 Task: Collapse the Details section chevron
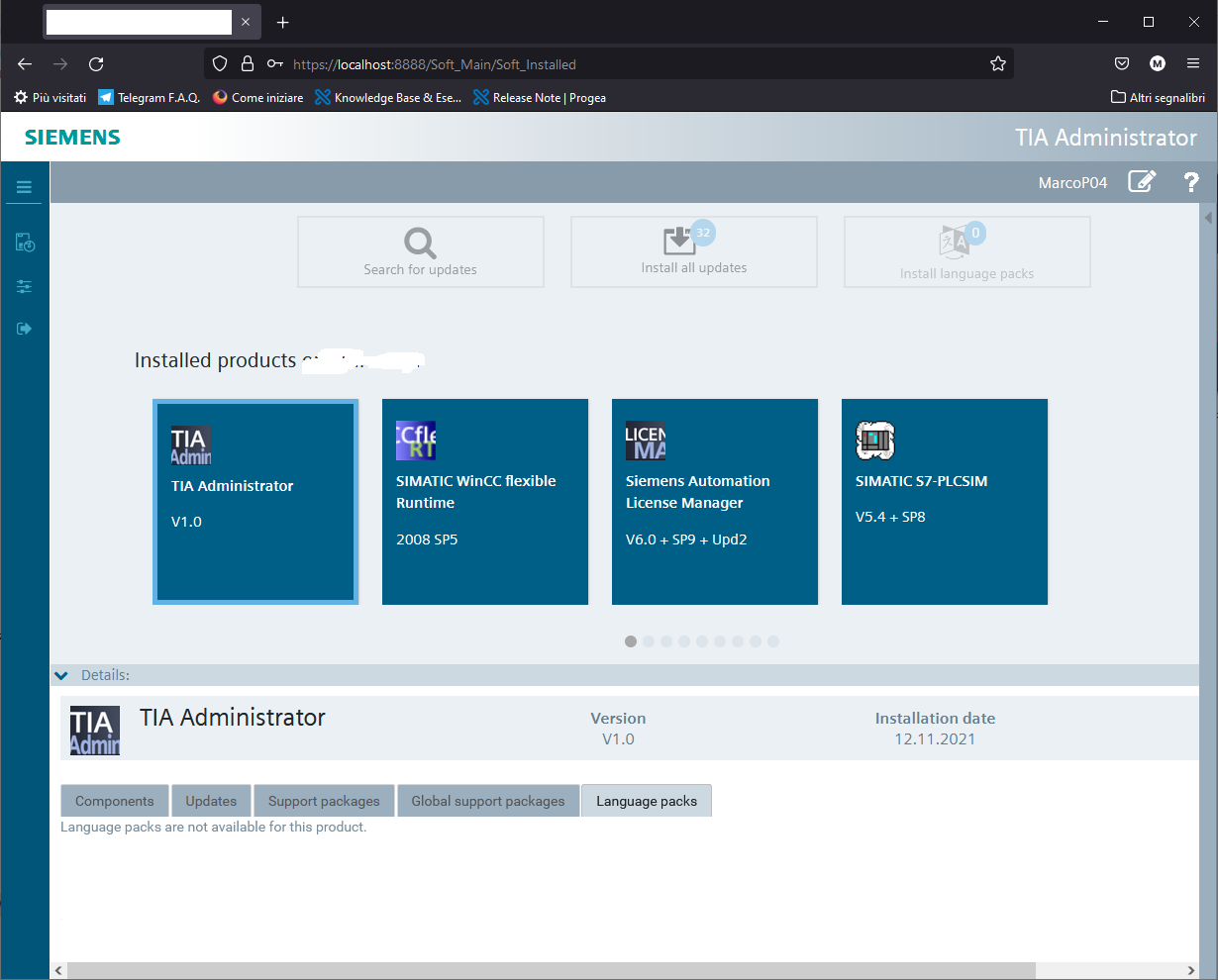(61, 675)
